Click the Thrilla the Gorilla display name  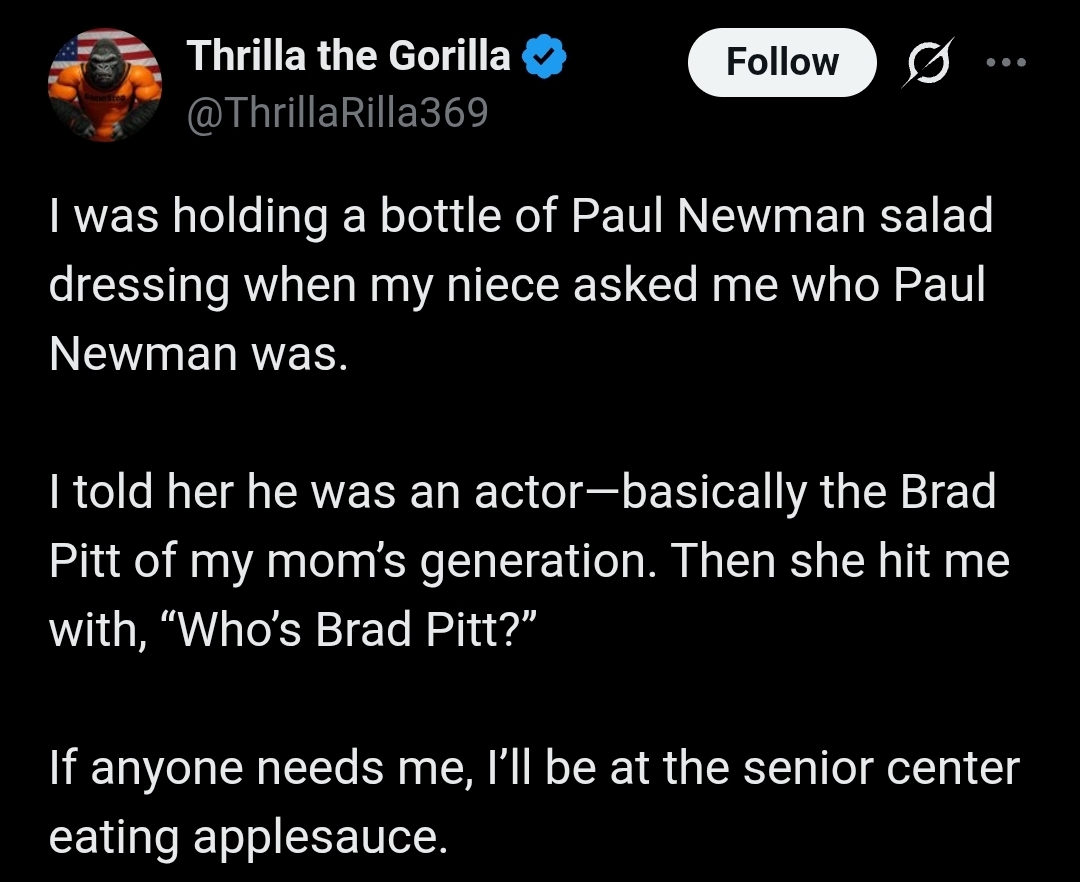349,56
